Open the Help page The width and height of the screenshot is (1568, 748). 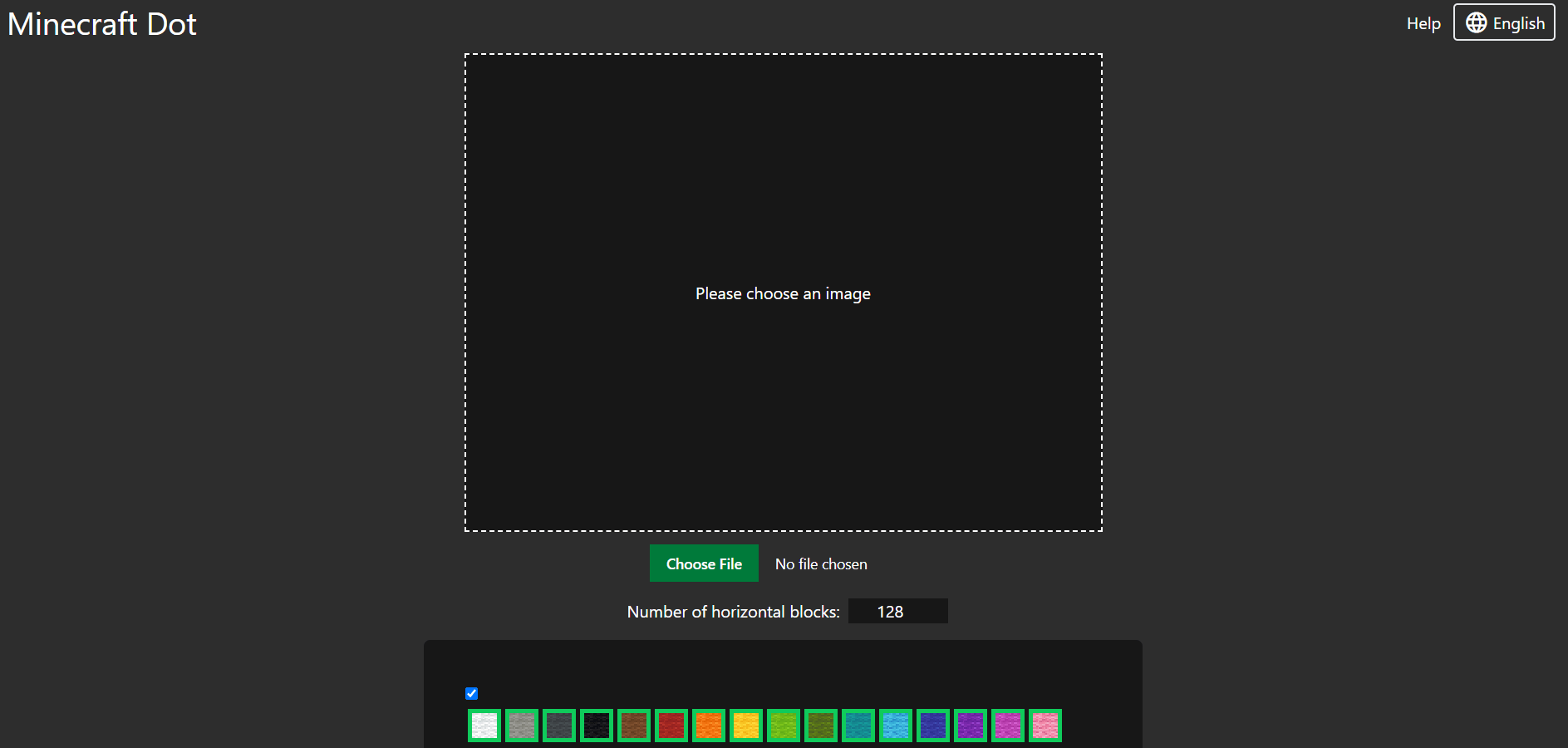point(1423,23)
